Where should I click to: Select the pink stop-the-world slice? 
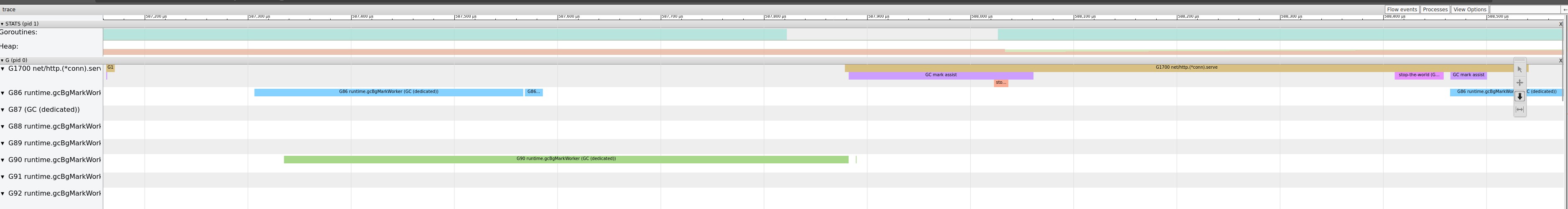[x=1418, y=75]
